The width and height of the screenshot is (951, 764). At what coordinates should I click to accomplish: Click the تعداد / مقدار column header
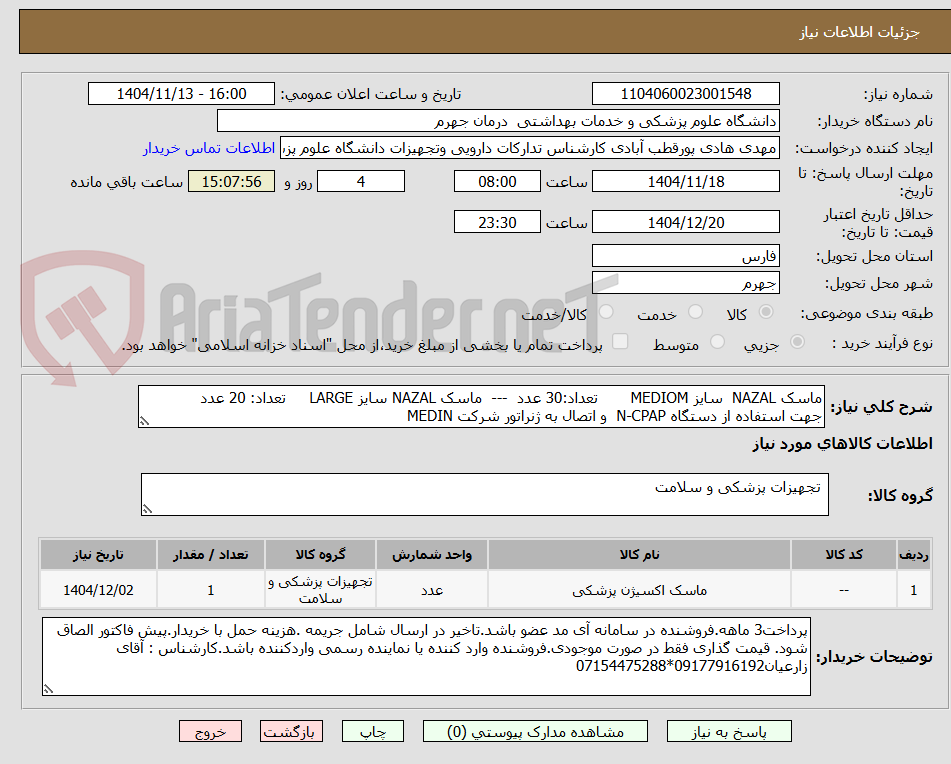coord(210,555)
